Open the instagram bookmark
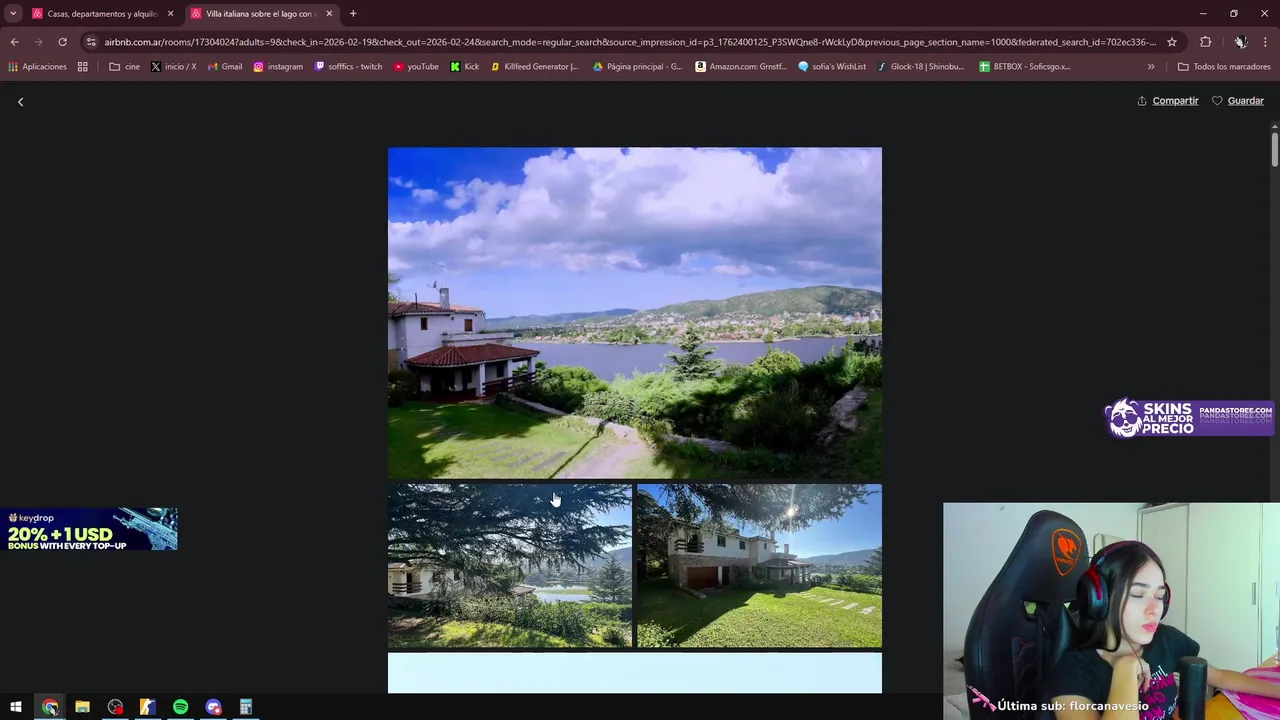The image size is (1280, 720). pyautogui.click(x=278, y=67)
